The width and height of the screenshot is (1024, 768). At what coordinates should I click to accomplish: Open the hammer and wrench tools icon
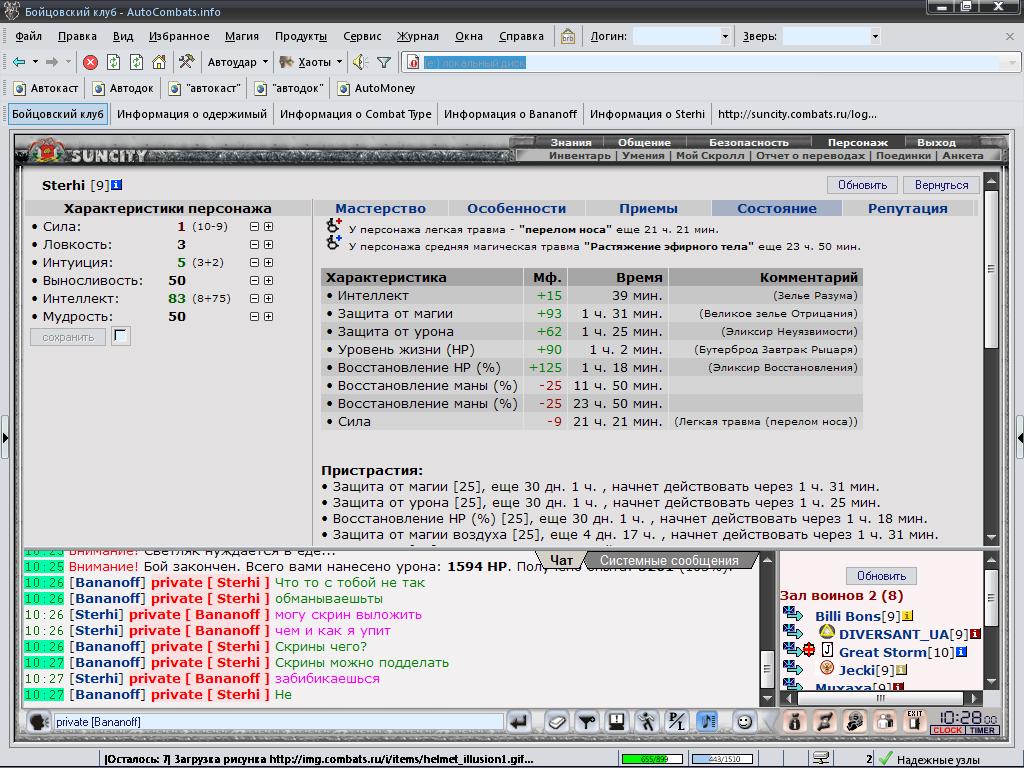tap(187, 62)
